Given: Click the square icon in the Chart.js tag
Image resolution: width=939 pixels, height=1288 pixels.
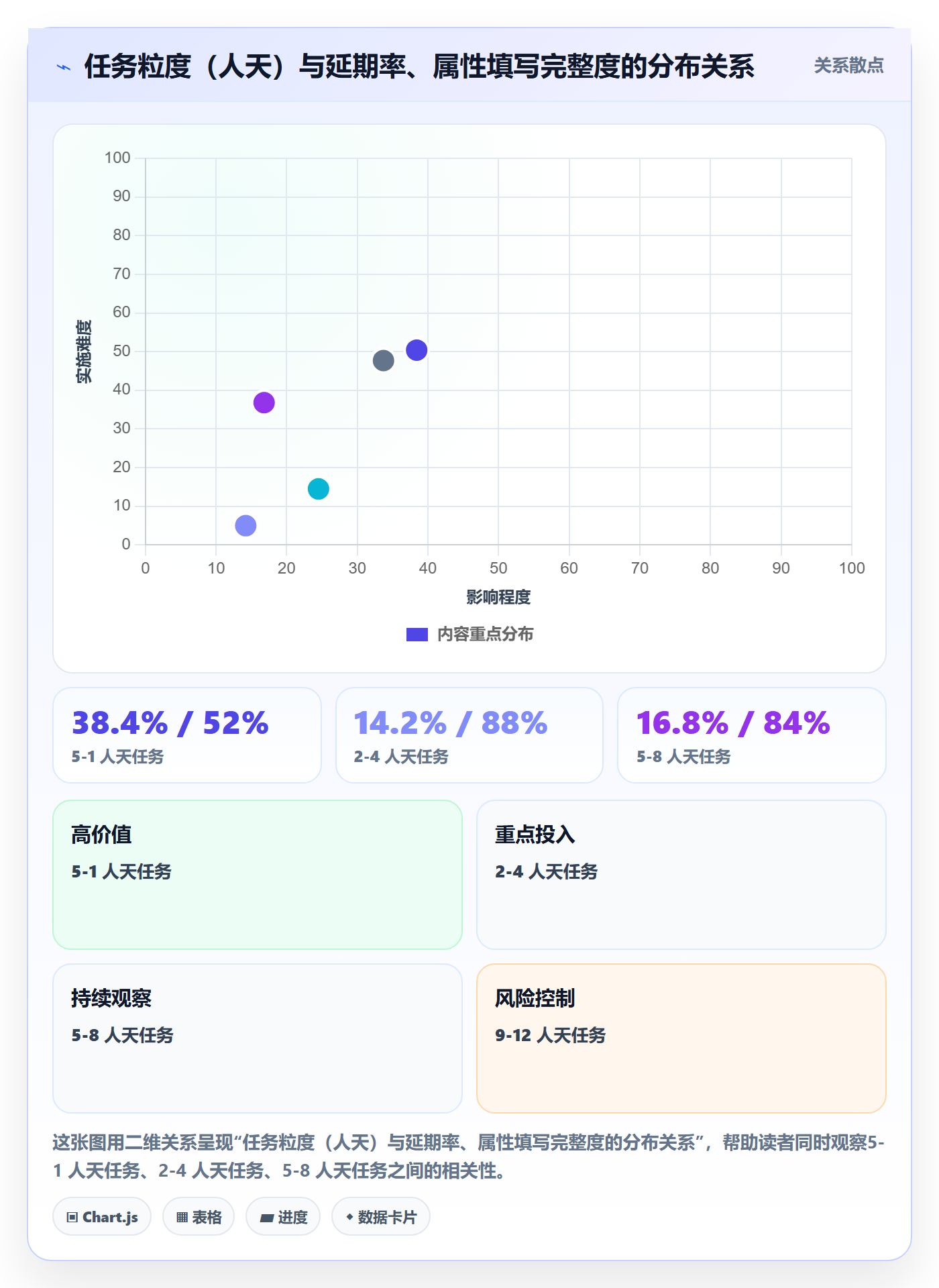Looking at the screenshot, I should point(72,1217).
